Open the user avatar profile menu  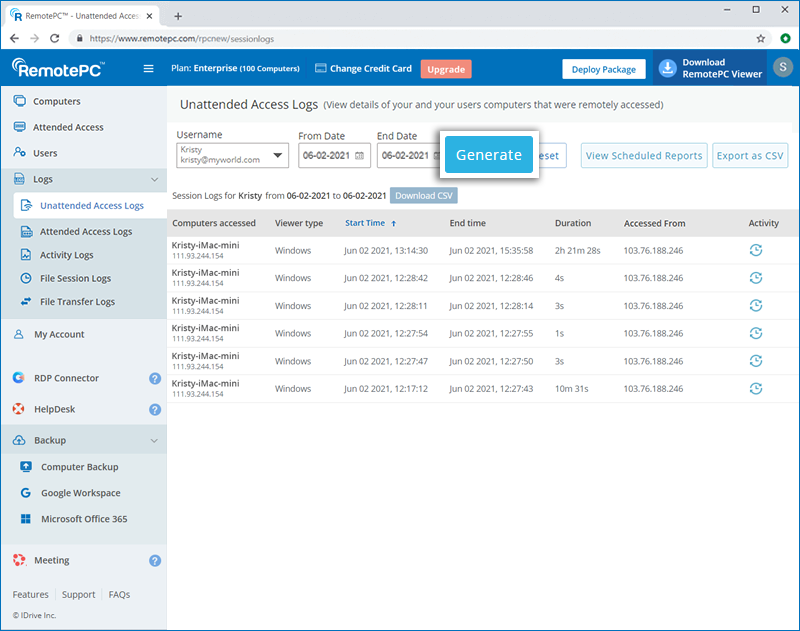[782, 69]
